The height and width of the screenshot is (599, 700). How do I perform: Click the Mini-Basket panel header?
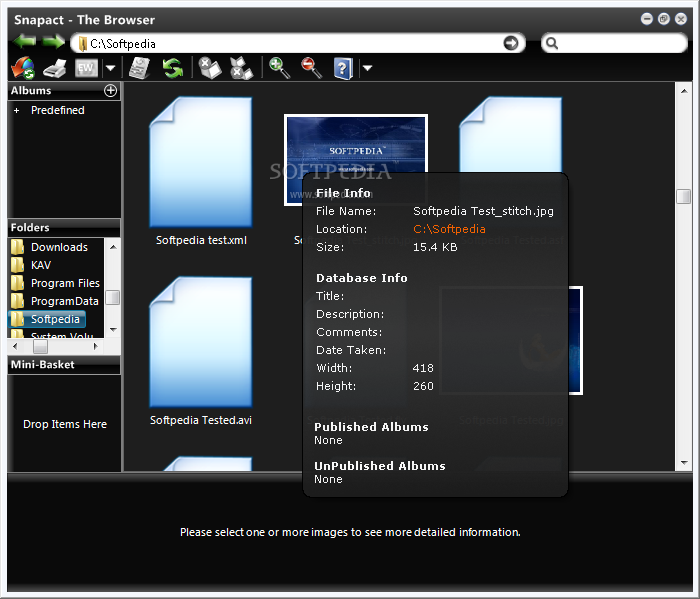64,365
